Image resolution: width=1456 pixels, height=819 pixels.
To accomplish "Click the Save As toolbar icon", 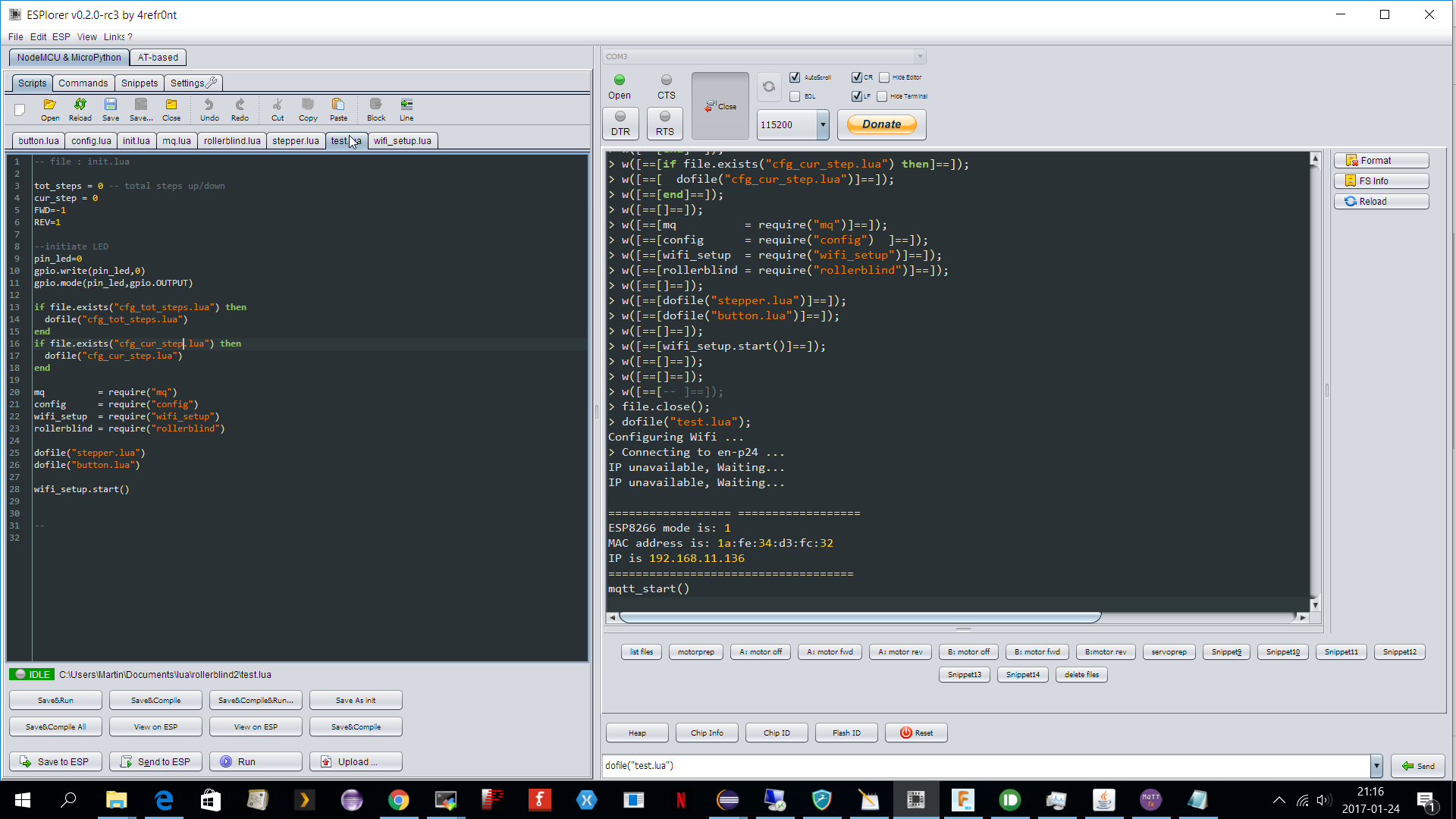I will click(141, 109).
